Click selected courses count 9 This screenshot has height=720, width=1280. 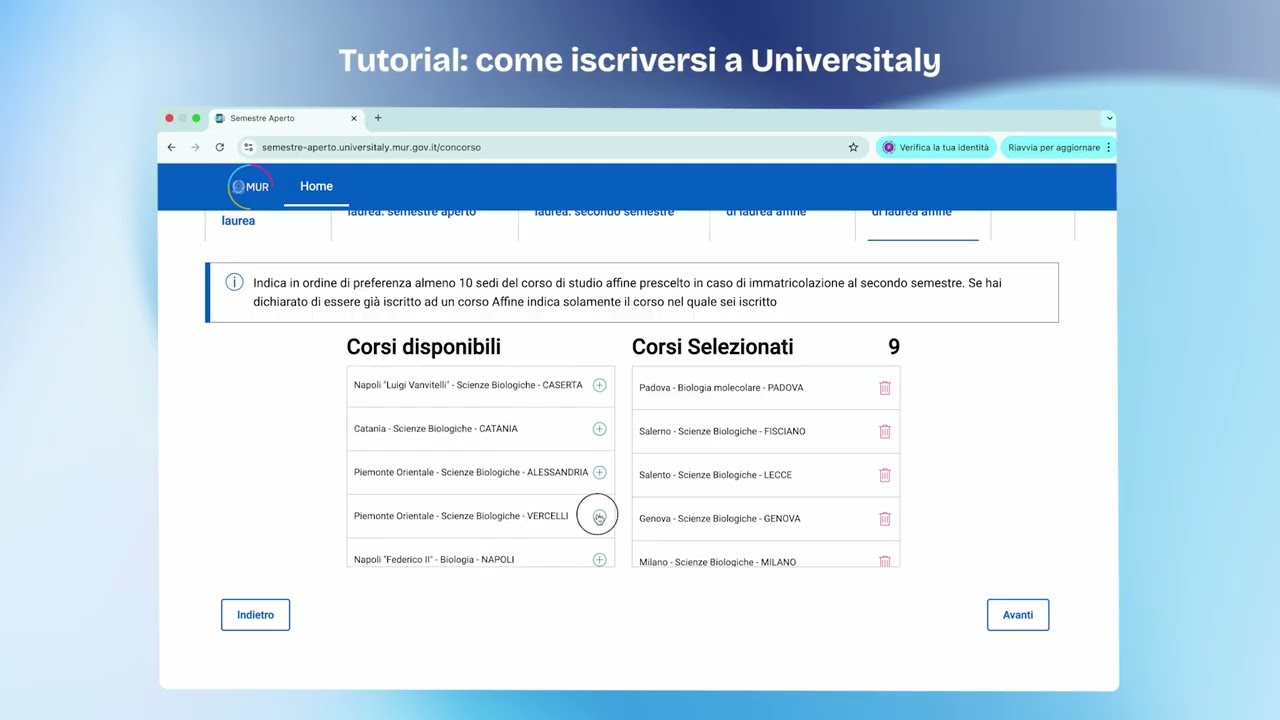coord(894,347)
